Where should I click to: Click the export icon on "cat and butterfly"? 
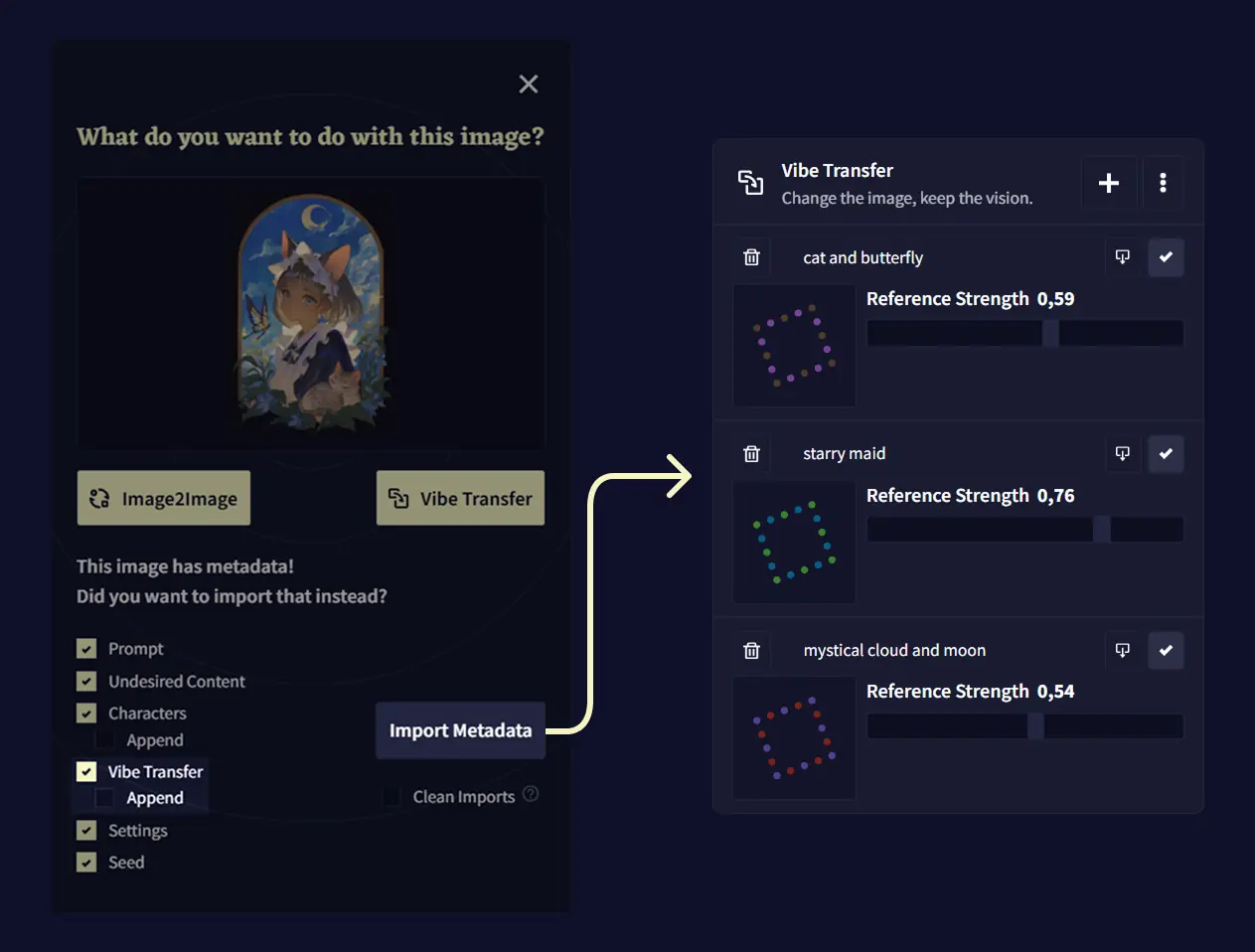[x=1123, y=256]
